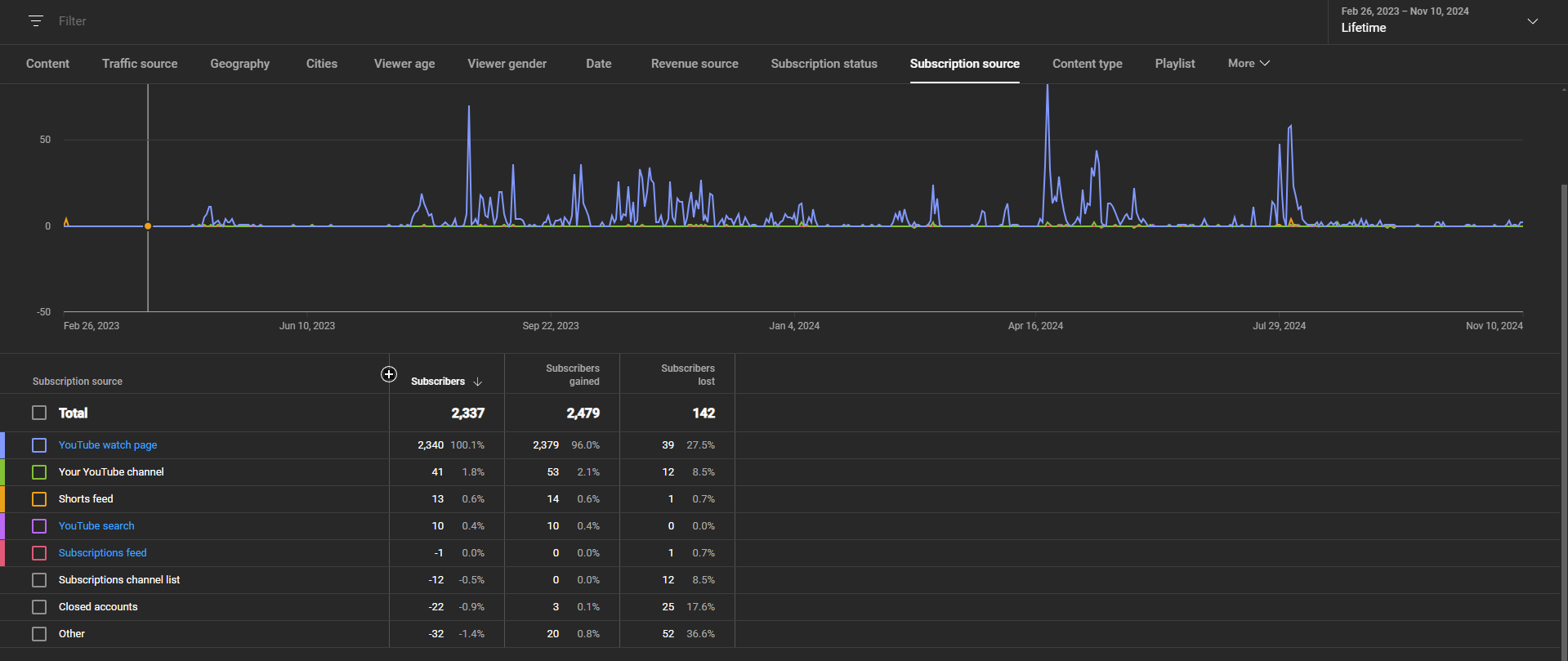Open the Subscriptions feed link

[x=103, y=553]
